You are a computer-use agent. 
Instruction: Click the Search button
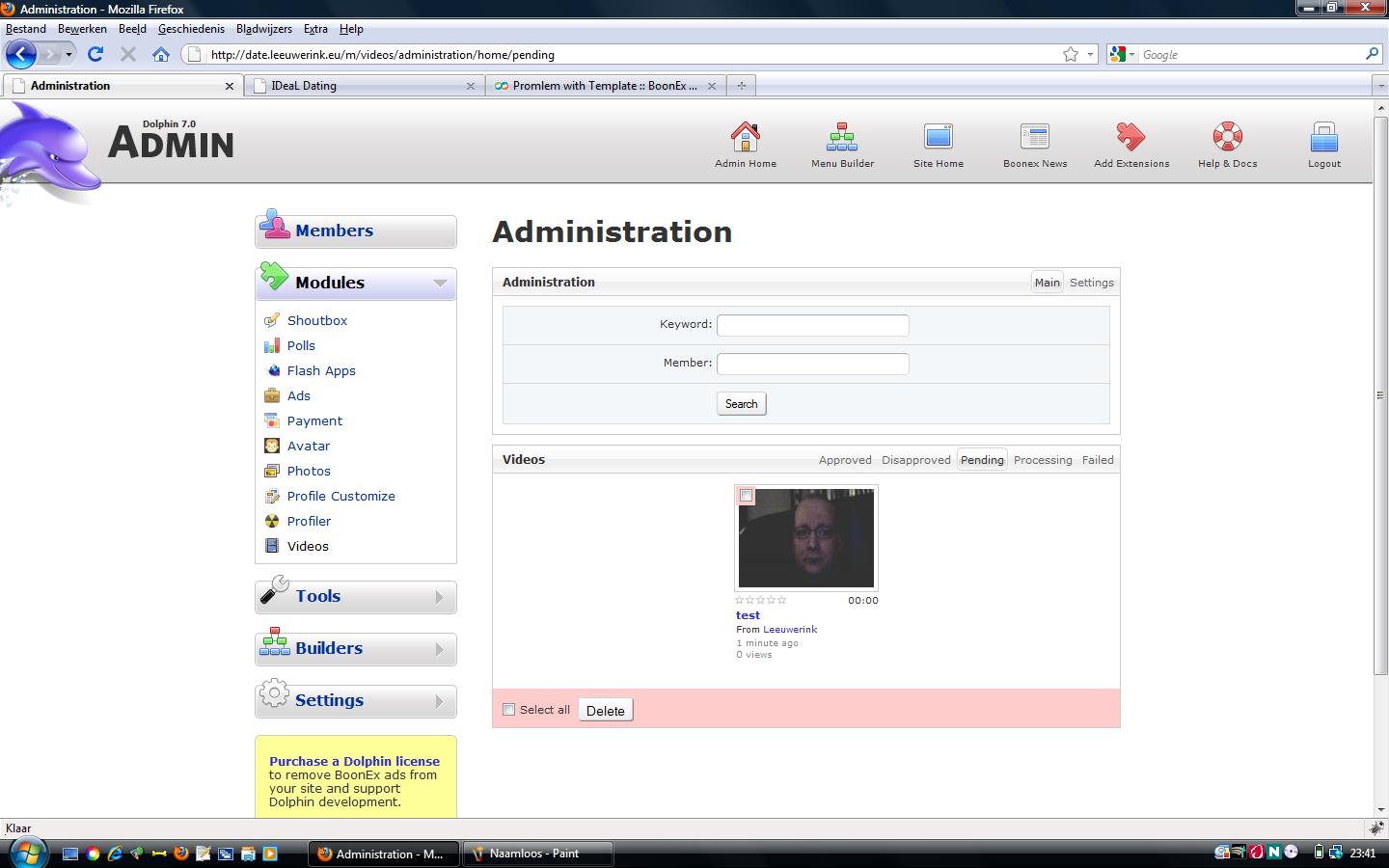741,404
